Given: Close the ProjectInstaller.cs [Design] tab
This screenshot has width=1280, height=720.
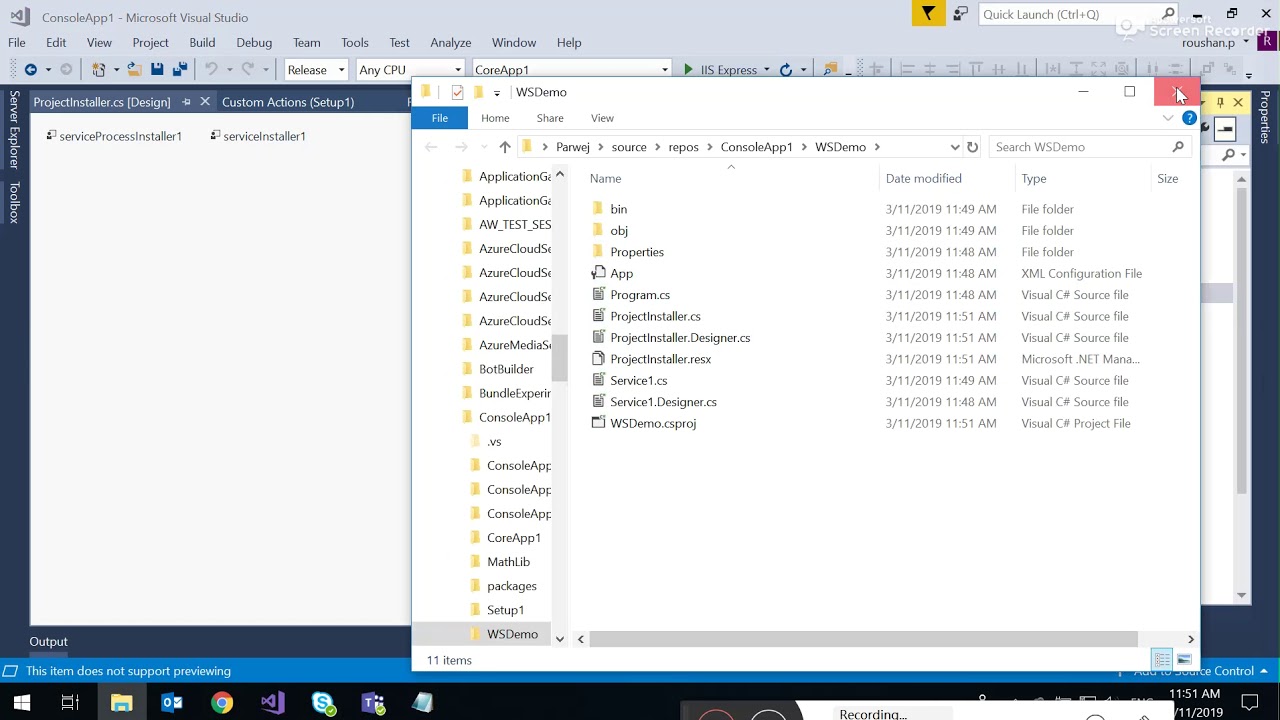Looking at the screenshot, I should click(x=205, y=102).
